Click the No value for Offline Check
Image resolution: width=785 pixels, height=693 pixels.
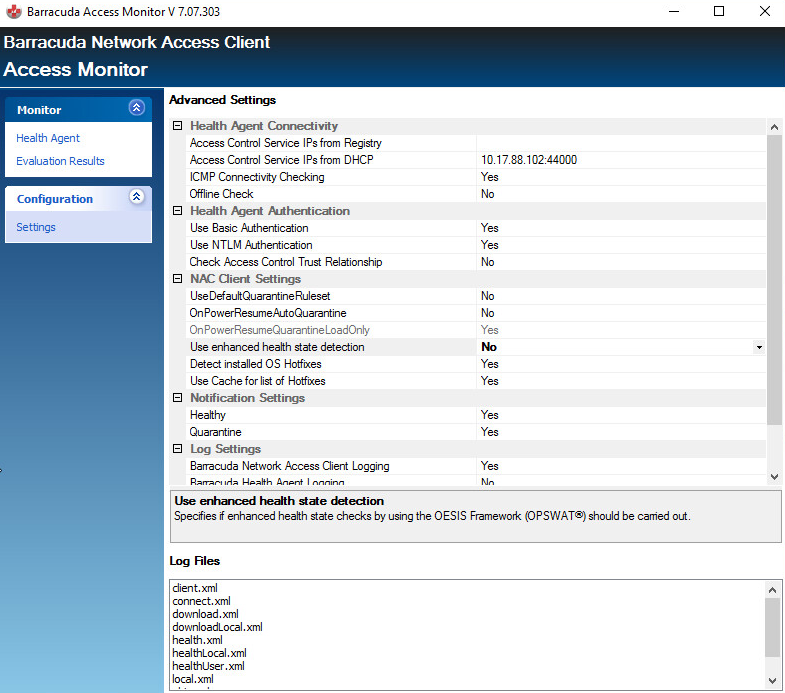487,194
